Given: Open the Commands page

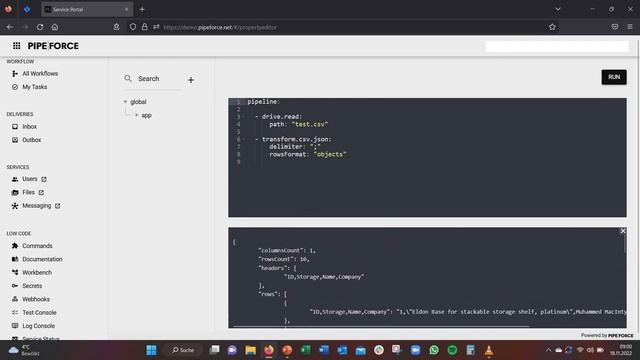Looking at the screenshot, I should tap(37, 246).
